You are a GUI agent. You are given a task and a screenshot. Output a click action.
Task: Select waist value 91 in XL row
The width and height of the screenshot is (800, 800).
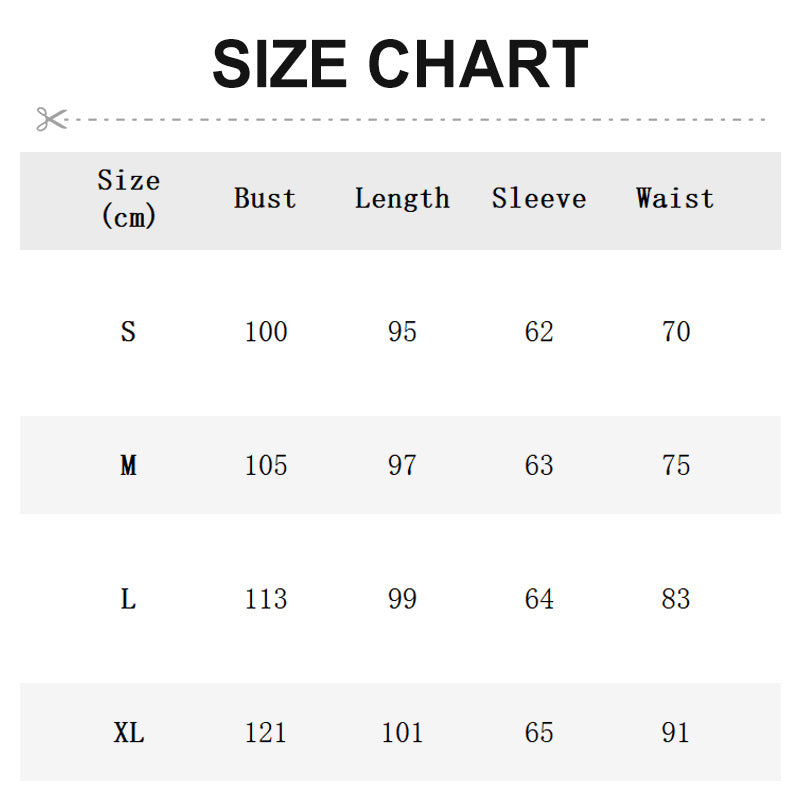(x=676, y=733)
